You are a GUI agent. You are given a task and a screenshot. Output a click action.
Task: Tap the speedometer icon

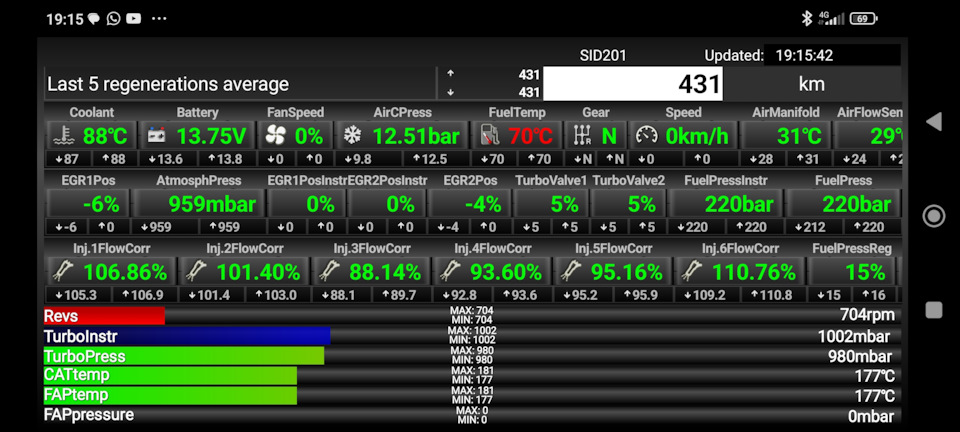click(647, 136)
